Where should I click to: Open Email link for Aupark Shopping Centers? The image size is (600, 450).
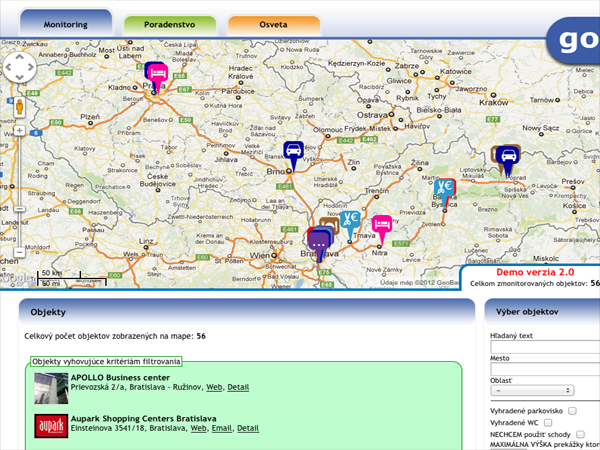point(222,428)
